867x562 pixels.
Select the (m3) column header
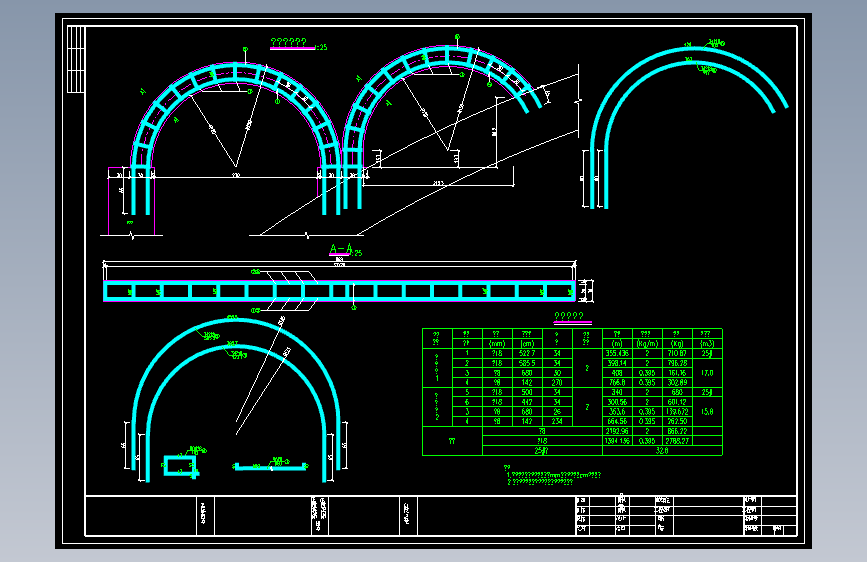pos(707,344)
